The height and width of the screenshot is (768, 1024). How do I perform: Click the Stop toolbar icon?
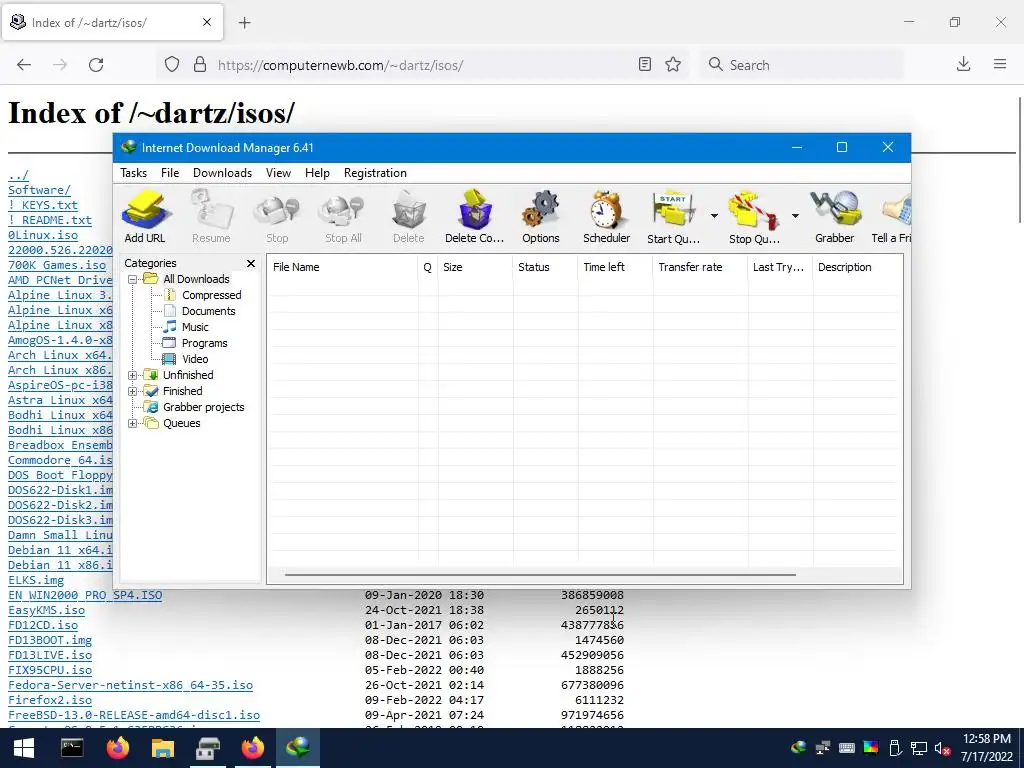(277, 217)
